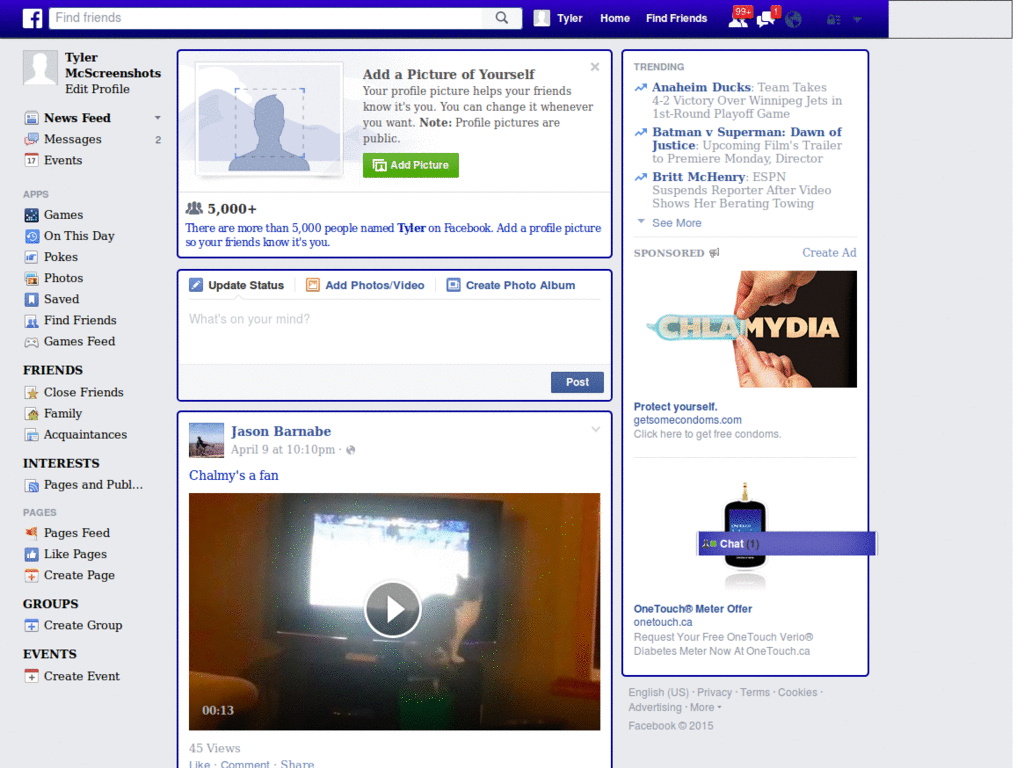Open friend requests icon with 99+ badge
Image resolution: width=1024 pixels, height=768 pixels.
[x=739, y=18]
